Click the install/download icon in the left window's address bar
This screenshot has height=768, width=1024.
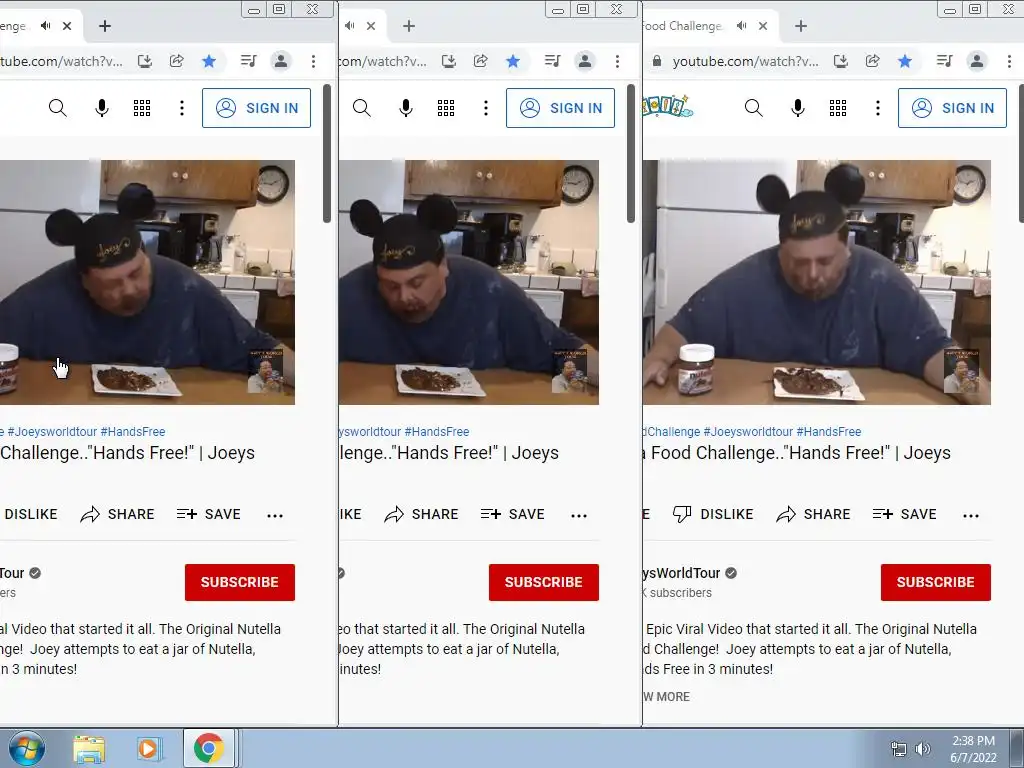145,61
